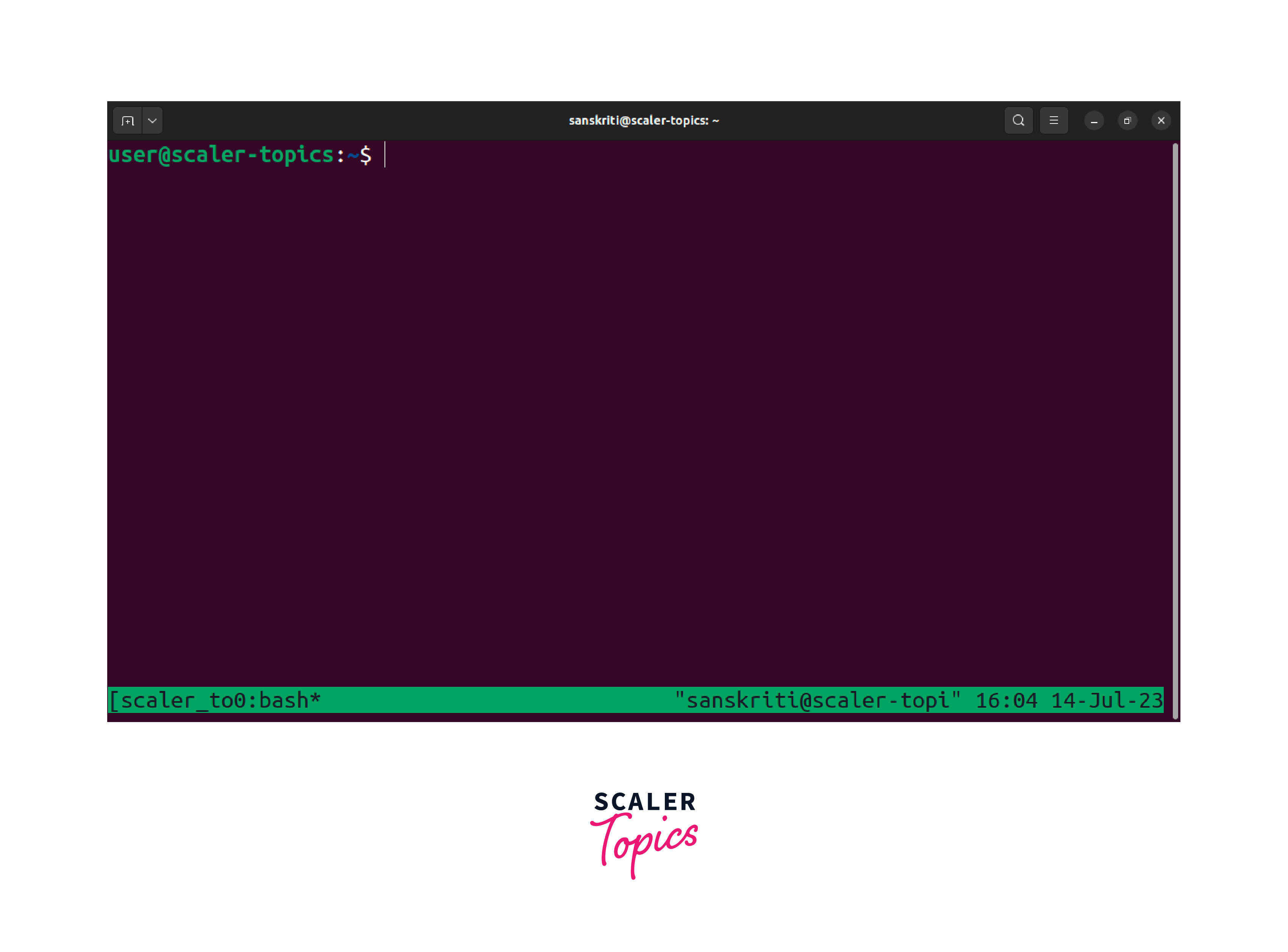The height and width of the screenshot is (952, 1288).
Task: Click the dollar sign prompt symbol
Action: [x=365, y=155]
